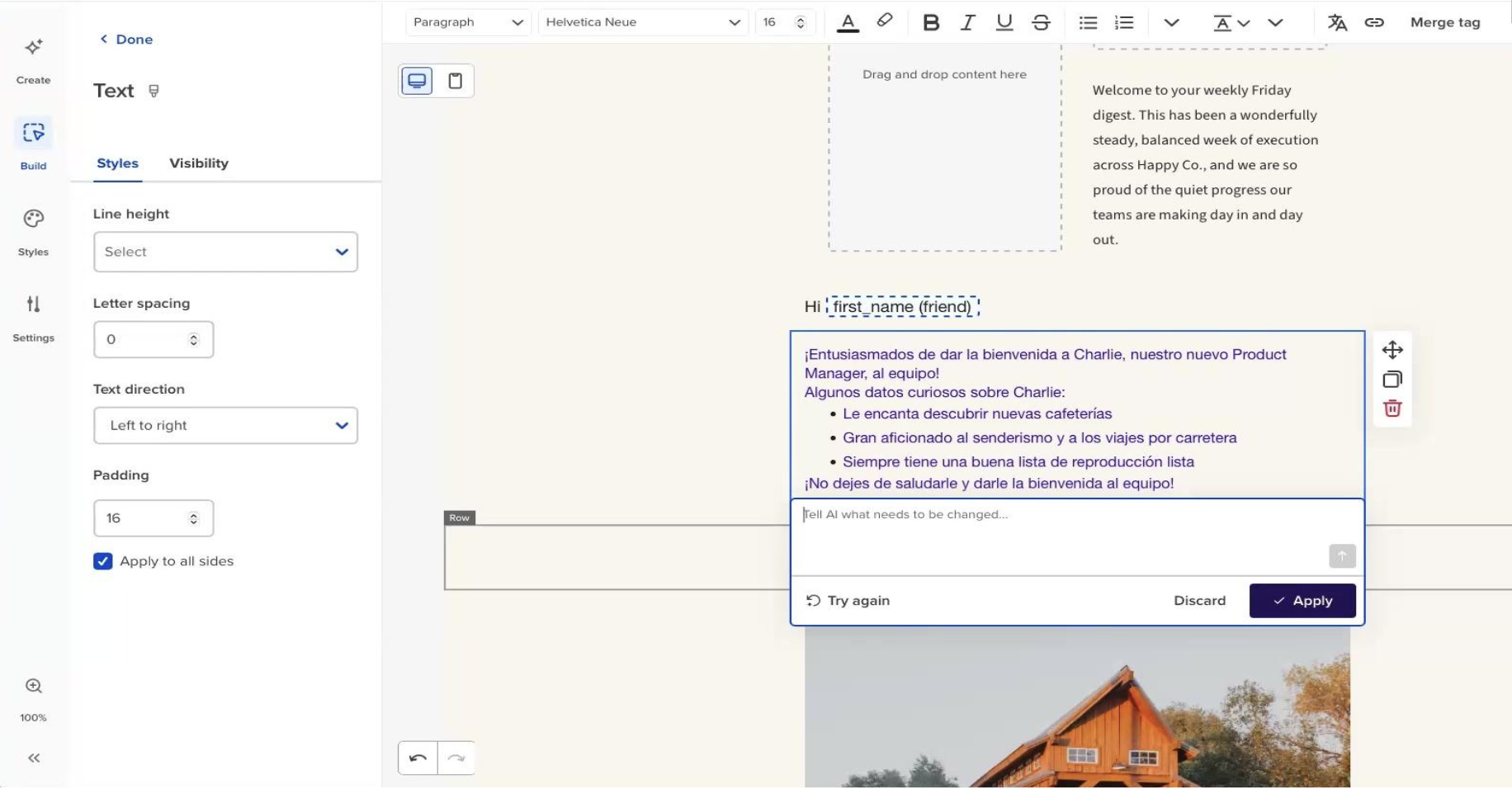Image resolution: width=1512 pixels, height=789 pixels.
Task: Go back with Done link
Action: [126, 39]
